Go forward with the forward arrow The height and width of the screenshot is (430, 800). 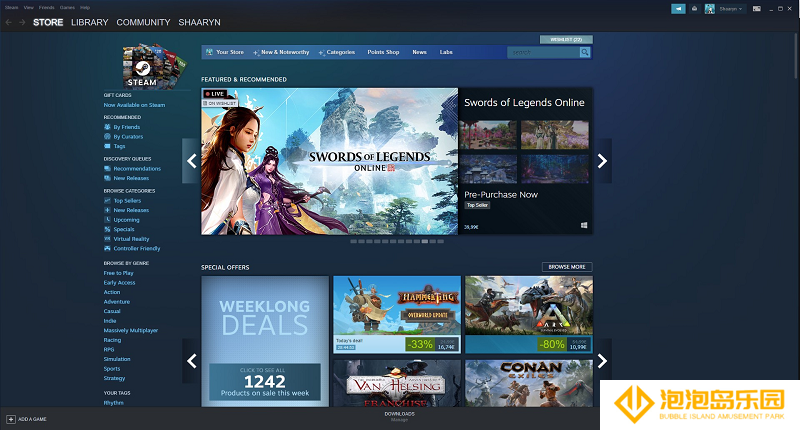tap(22, 22)
